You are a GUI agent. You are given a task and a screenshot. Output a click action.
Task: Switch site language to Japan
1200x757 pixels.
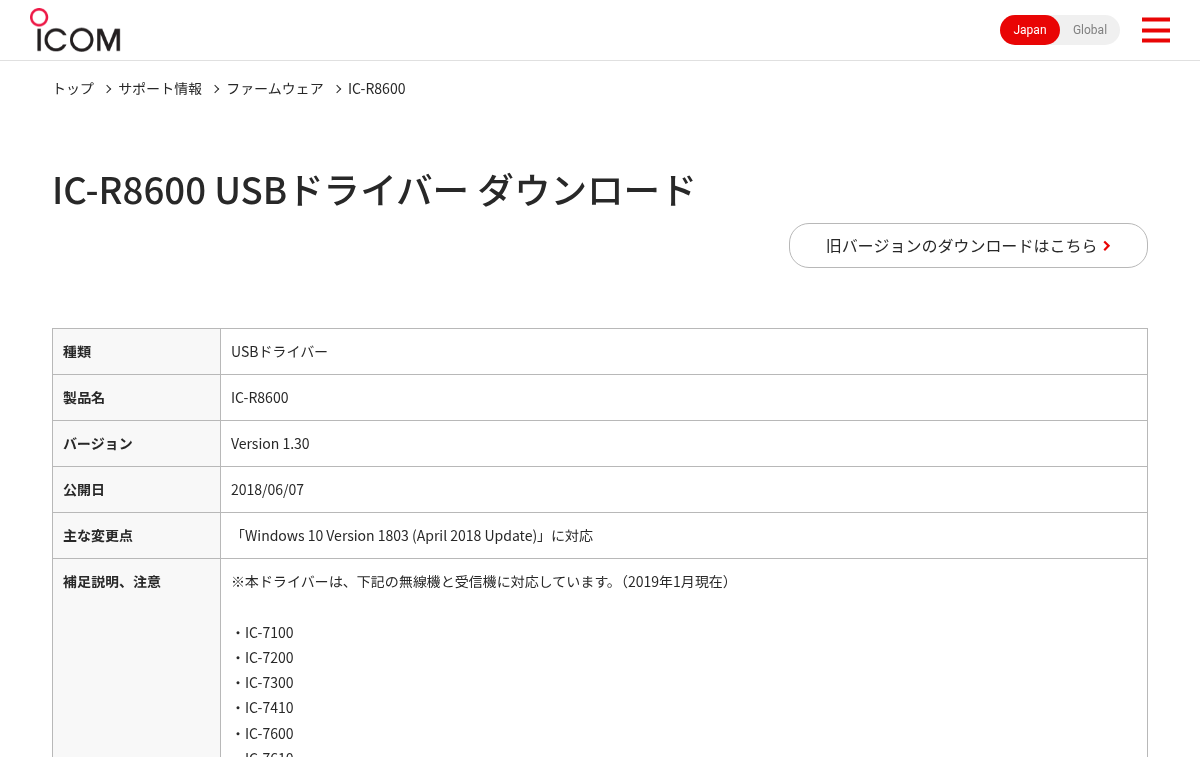(x=1030, y=30)
